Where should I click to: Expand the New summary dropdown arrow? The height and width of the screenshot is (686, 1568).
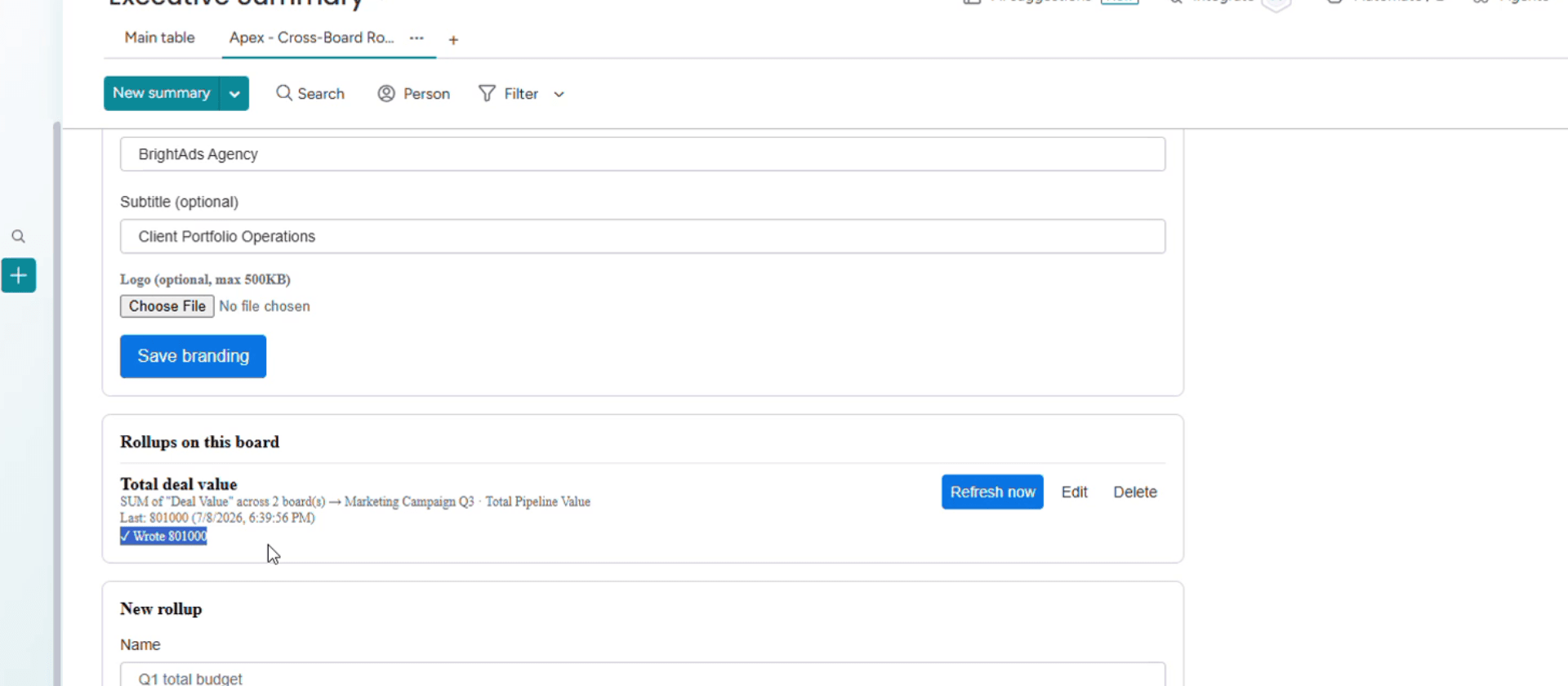click(x=234, y=93)
